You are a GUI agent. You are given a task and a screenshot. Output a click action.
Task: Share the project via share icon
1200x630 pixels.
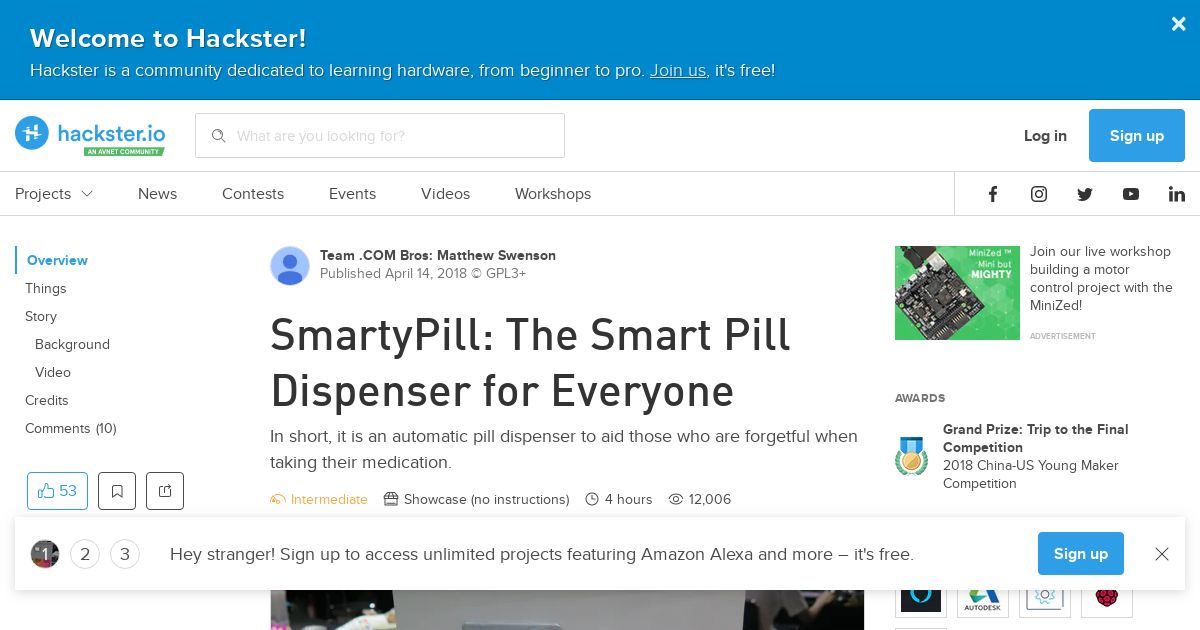165,491
